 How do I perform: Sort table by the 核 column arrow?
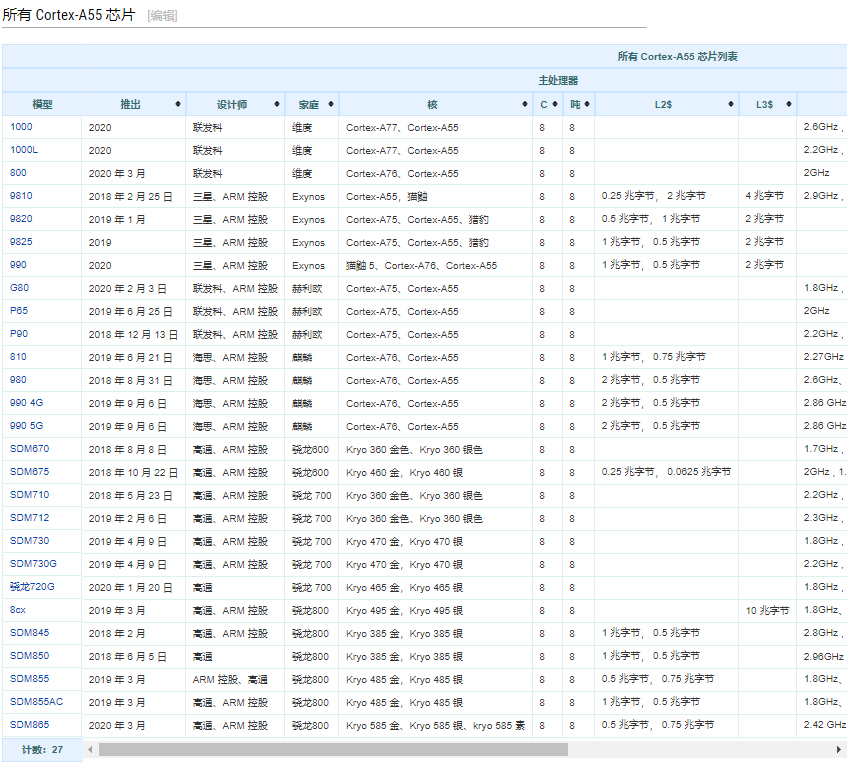coord(525,104)
